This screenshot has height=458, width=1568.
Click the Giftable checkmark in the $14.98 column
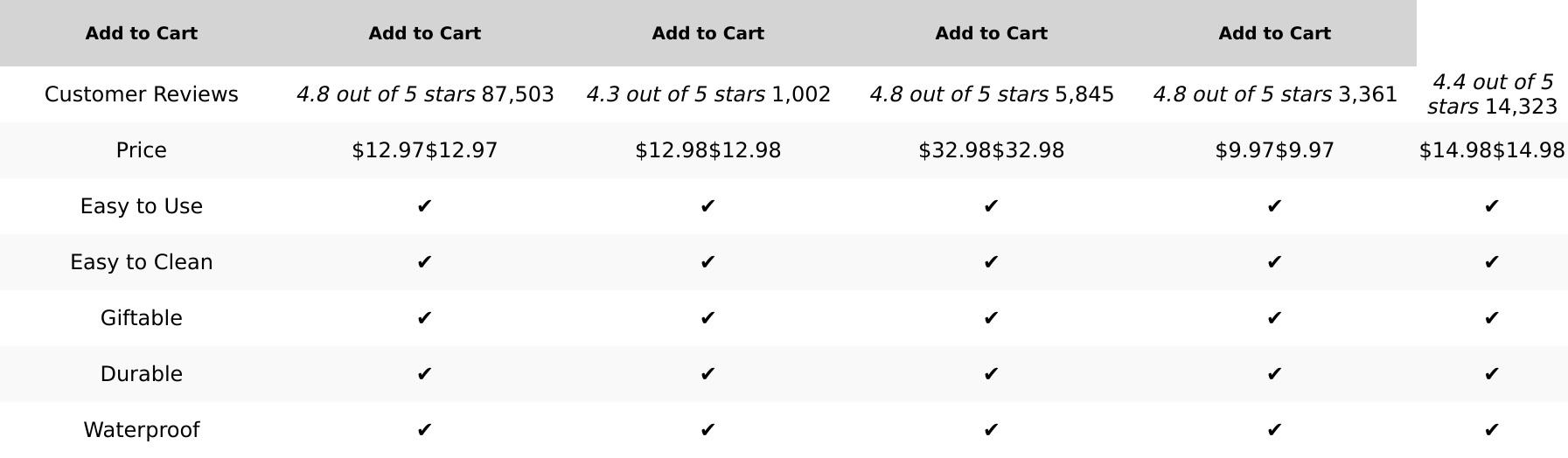point(1492,318)
